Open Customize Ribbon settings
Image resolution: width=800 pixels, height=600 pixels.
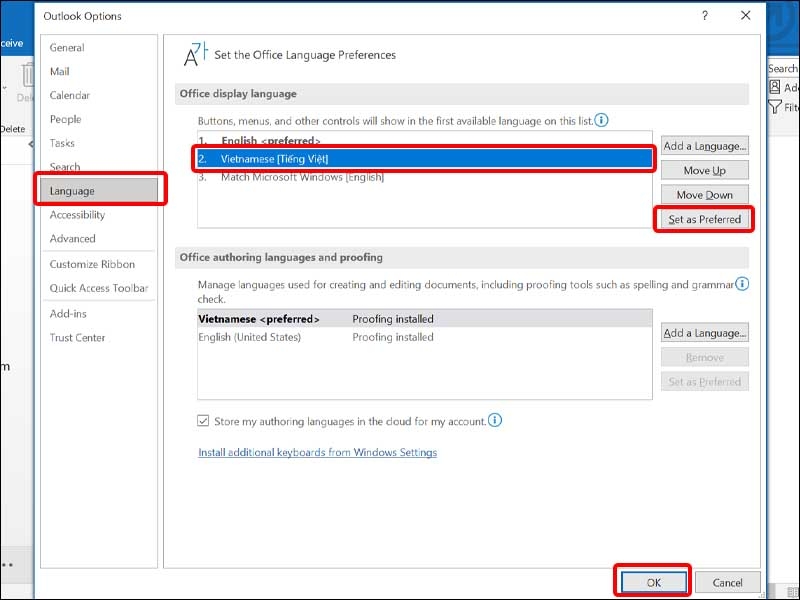[x=92, y=264]
